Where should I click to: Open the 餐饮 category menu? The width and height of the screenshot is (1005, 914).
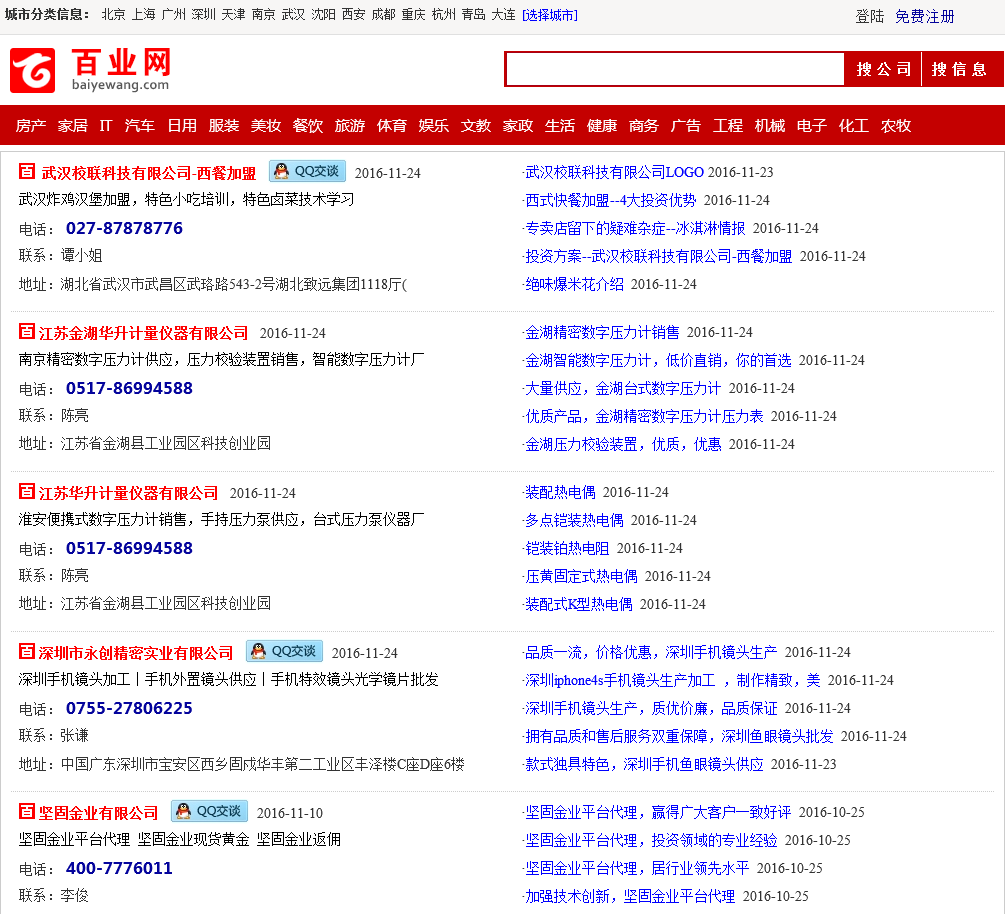tap(308, 126)
